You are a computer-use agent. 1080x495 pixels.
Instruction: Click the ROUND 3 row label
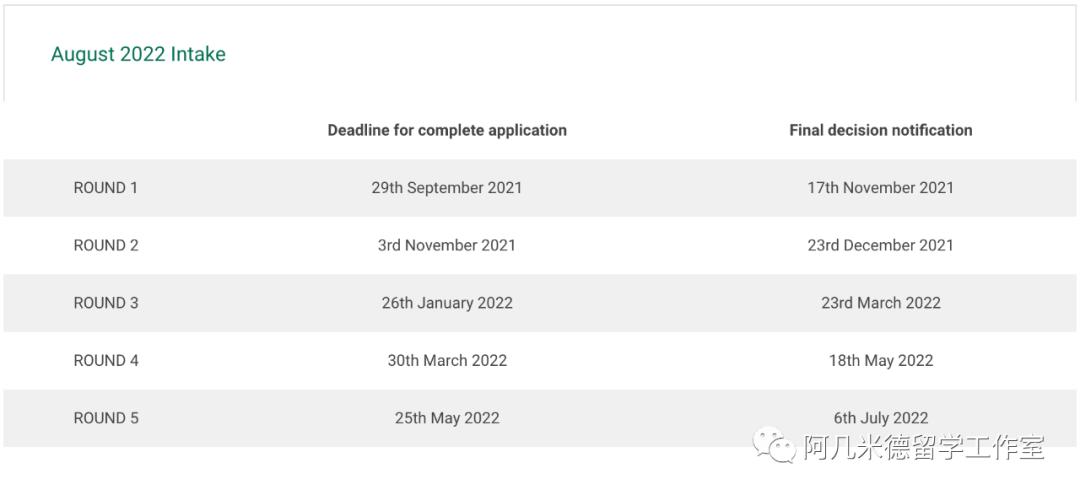coord(106,303)
